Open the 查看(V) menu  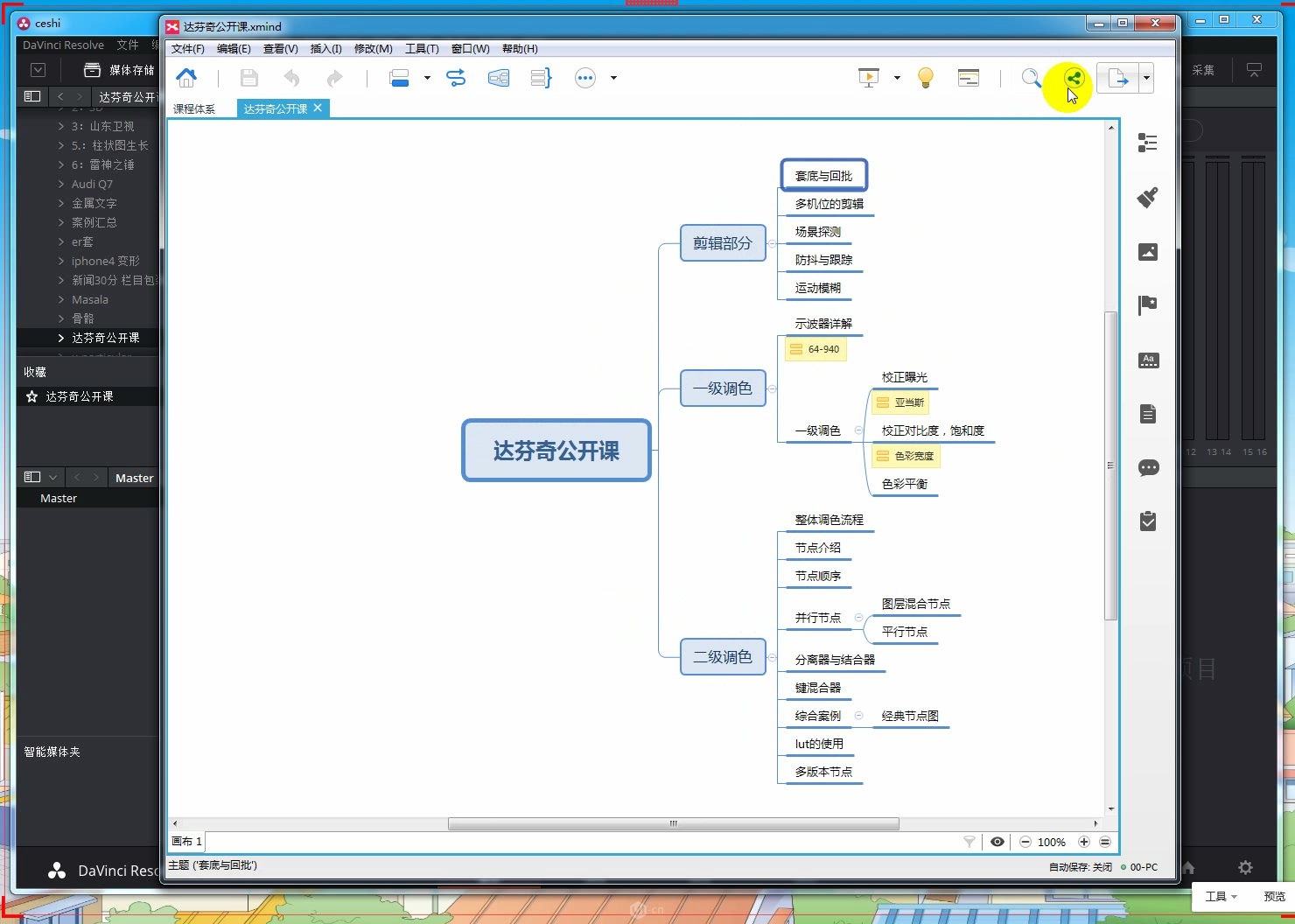click(281, 49)
